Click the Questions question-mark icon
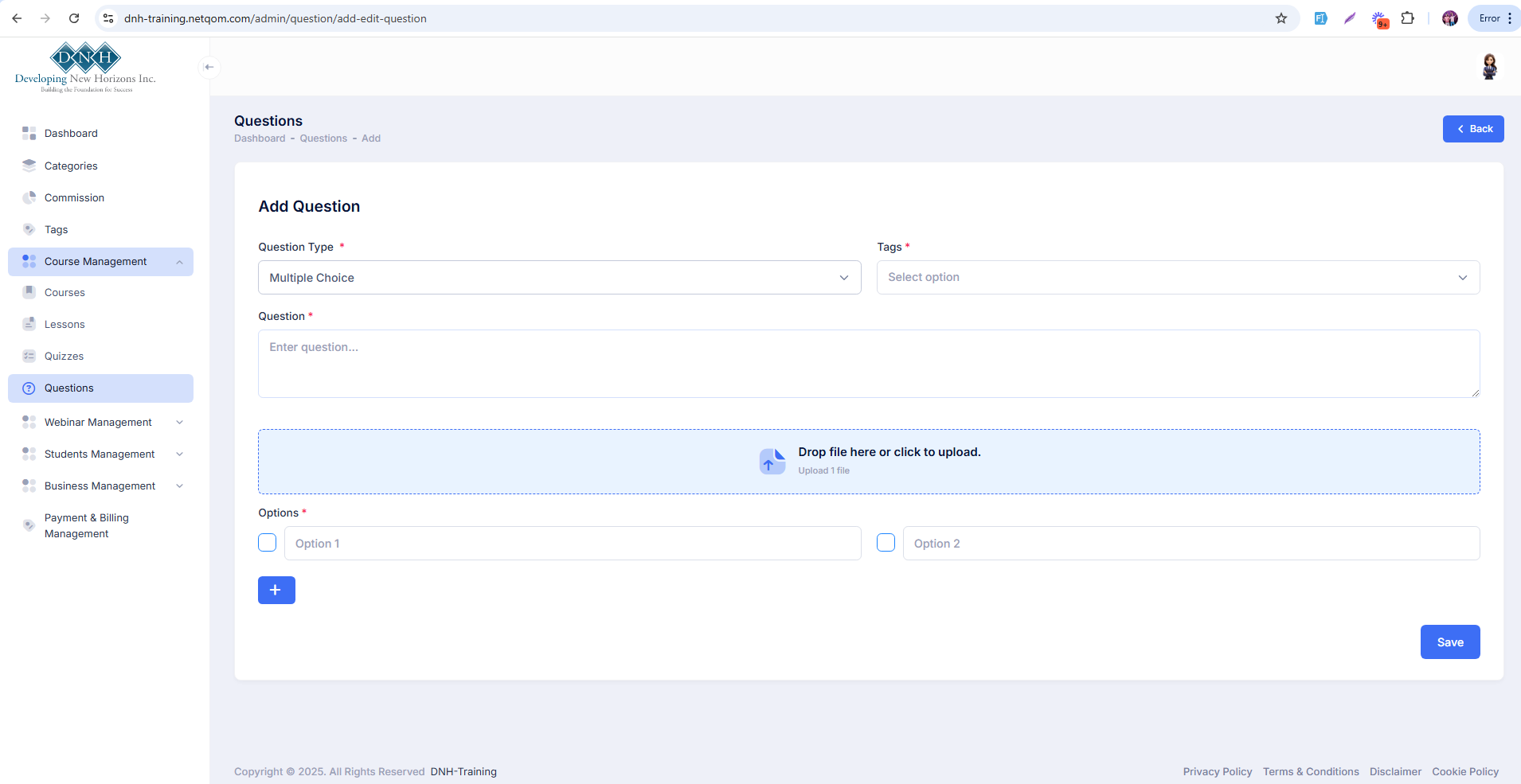 (29, 388)
